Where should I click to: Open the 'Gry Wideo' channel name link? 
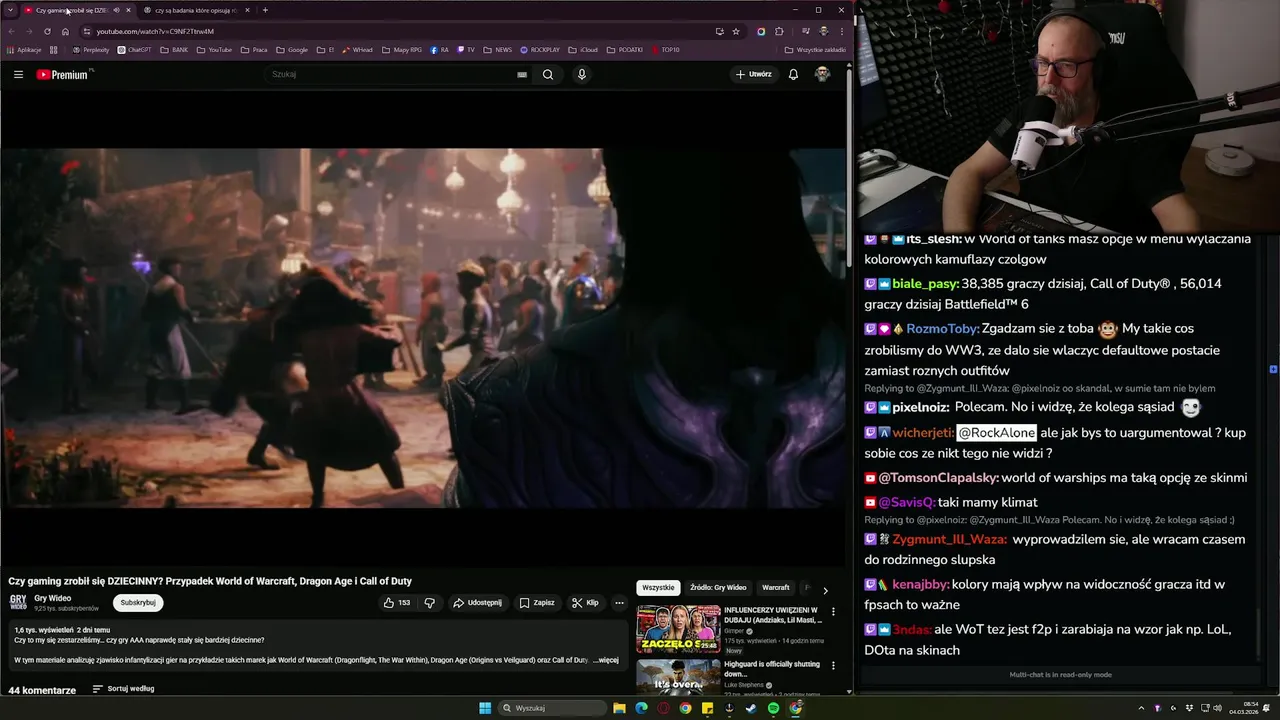(x=53, y=598)
